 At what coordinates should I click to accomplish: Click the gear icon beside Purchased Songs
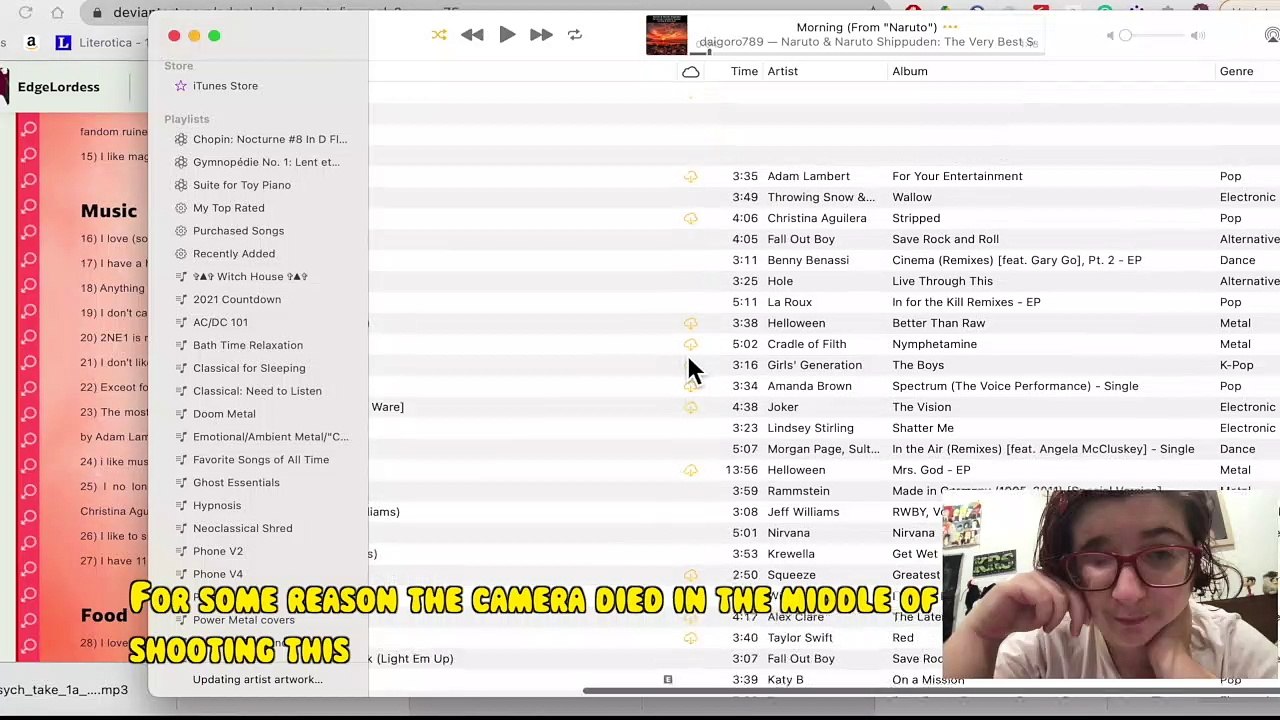(x=181, y=231)
